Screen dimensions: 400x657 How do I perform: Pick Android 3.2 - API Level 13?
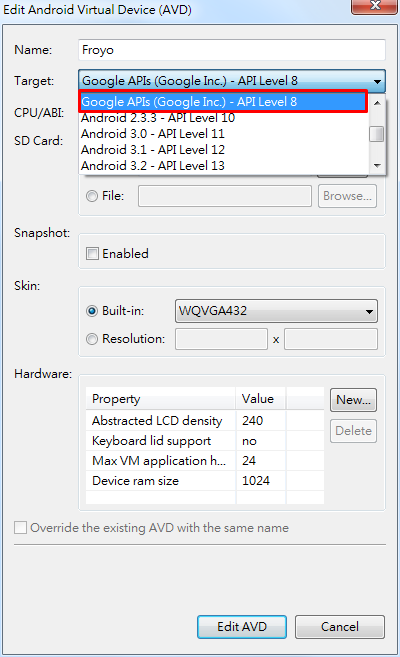click(224, 166)
